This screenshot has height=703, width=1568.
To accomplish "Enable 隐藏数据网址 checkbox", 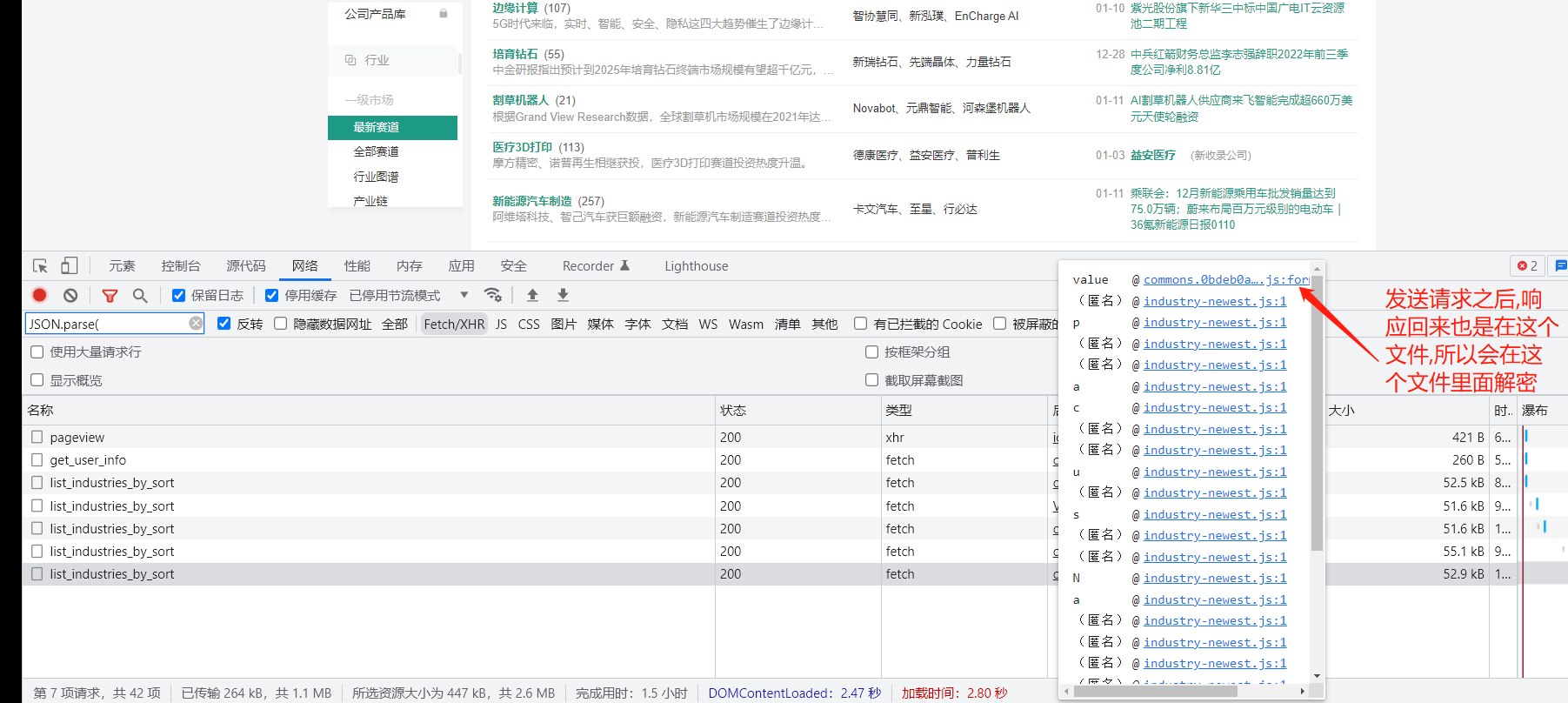I will (280, 324).
